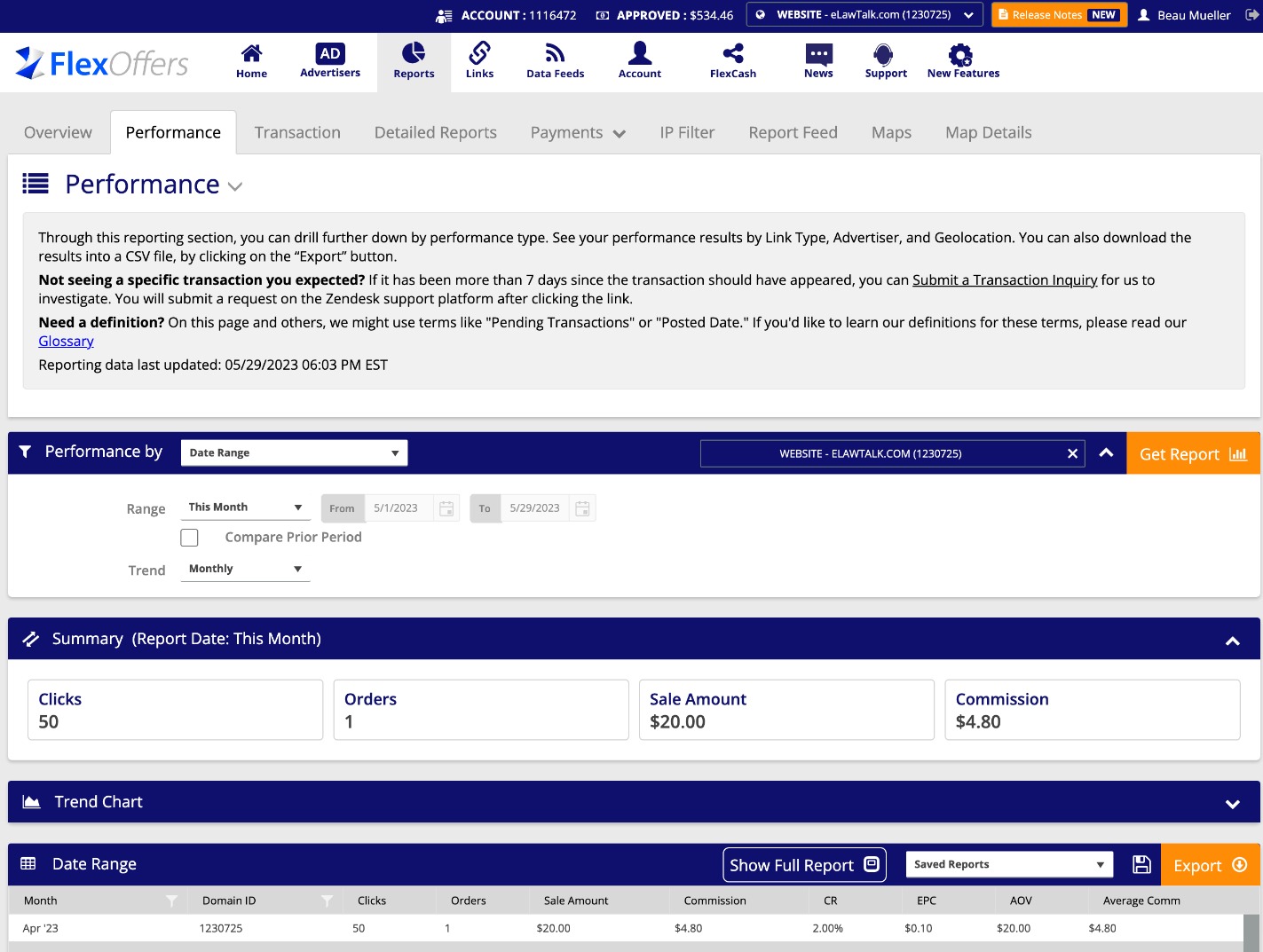Sort by the EPC column header
The width and height of the screenshot is (1263, 952).
point(926,901)
